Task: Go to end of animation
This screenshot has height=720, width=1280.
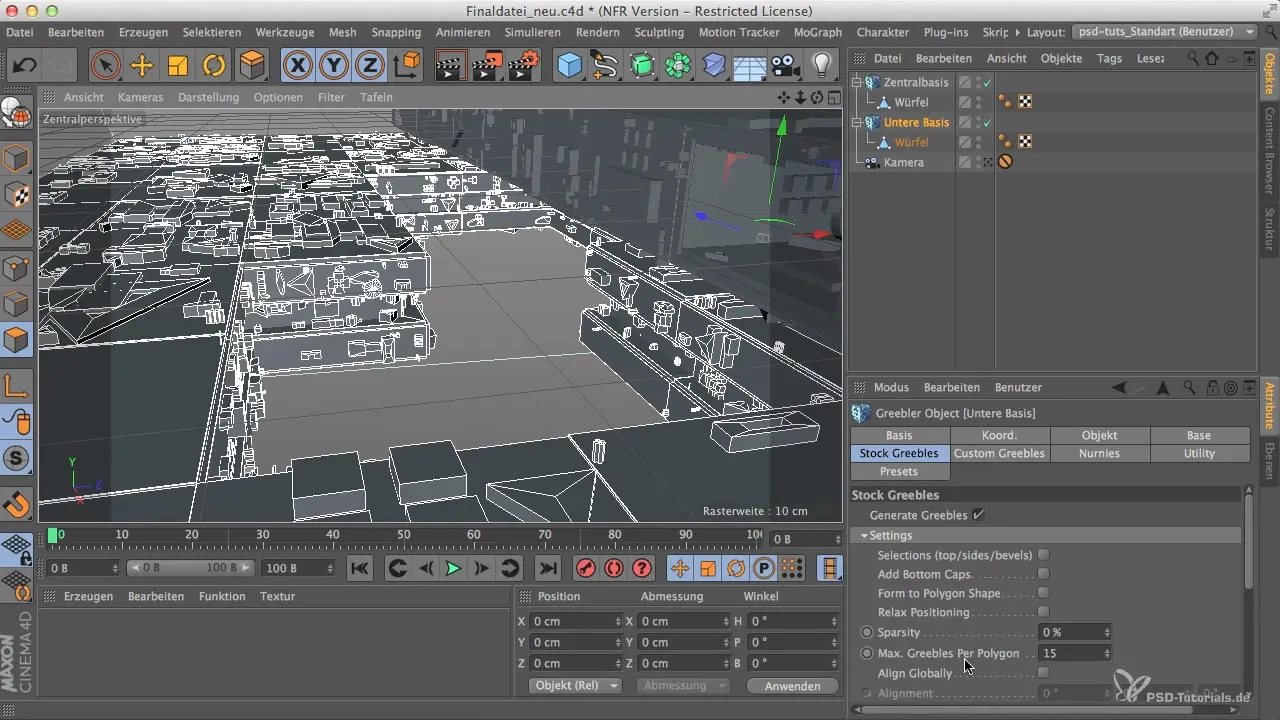Action: point(547,568)
